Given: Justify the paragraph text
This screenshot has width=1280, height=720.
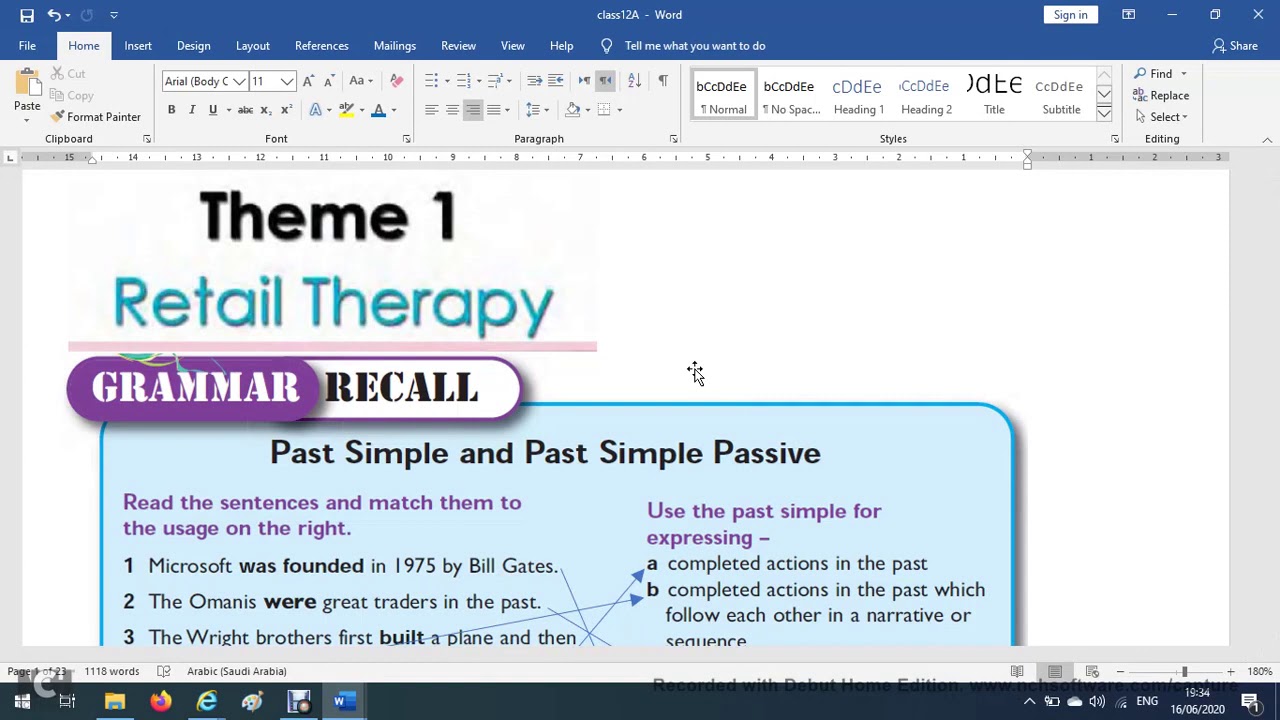Looking at the screenshot, I should point(494,110).
